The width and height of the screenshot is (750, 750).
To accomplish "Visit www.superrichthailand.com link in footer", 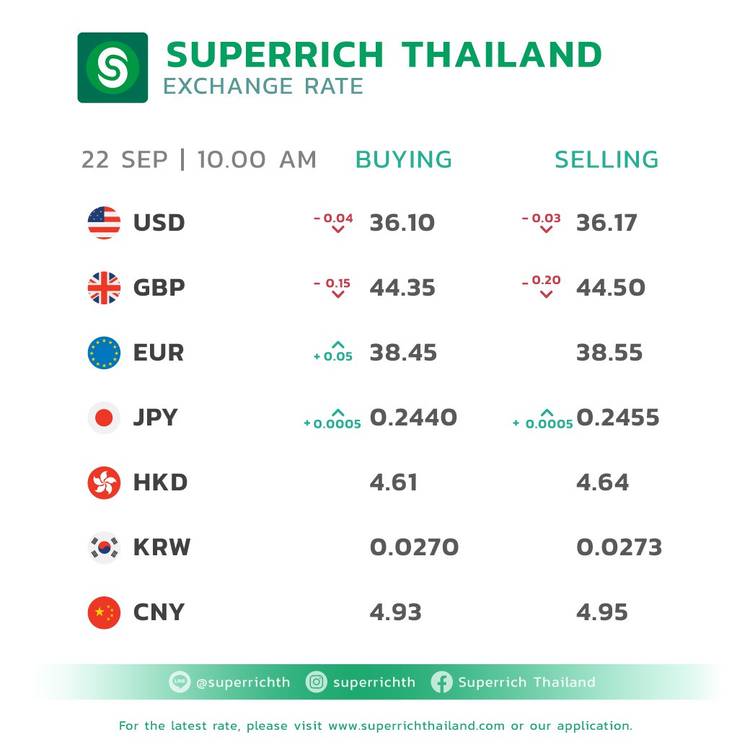I will click(417, 725).
